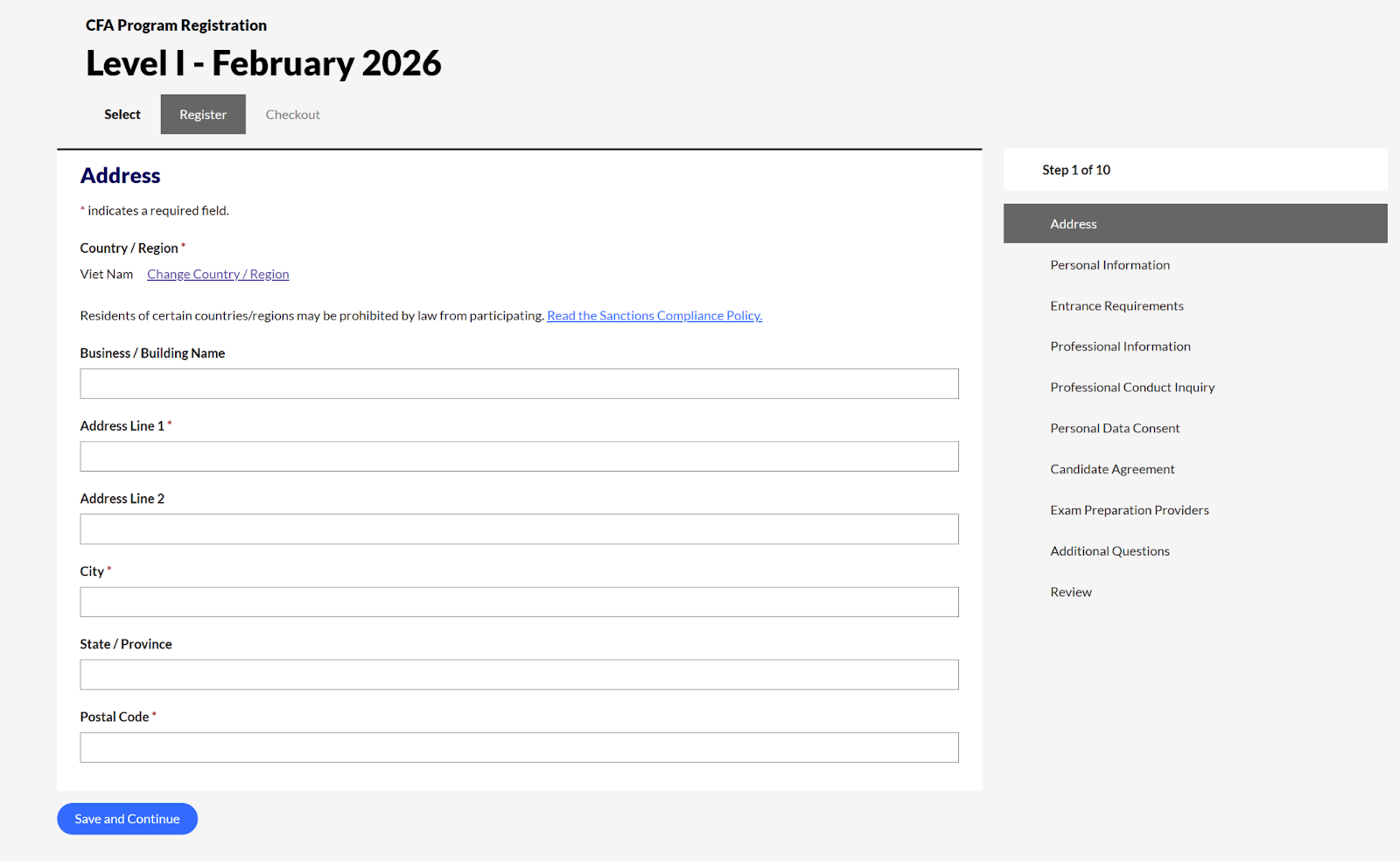Select Professional Conduct Inquiry step
The height and width of the screenshot is (861, 1400).
[1132, 388]
